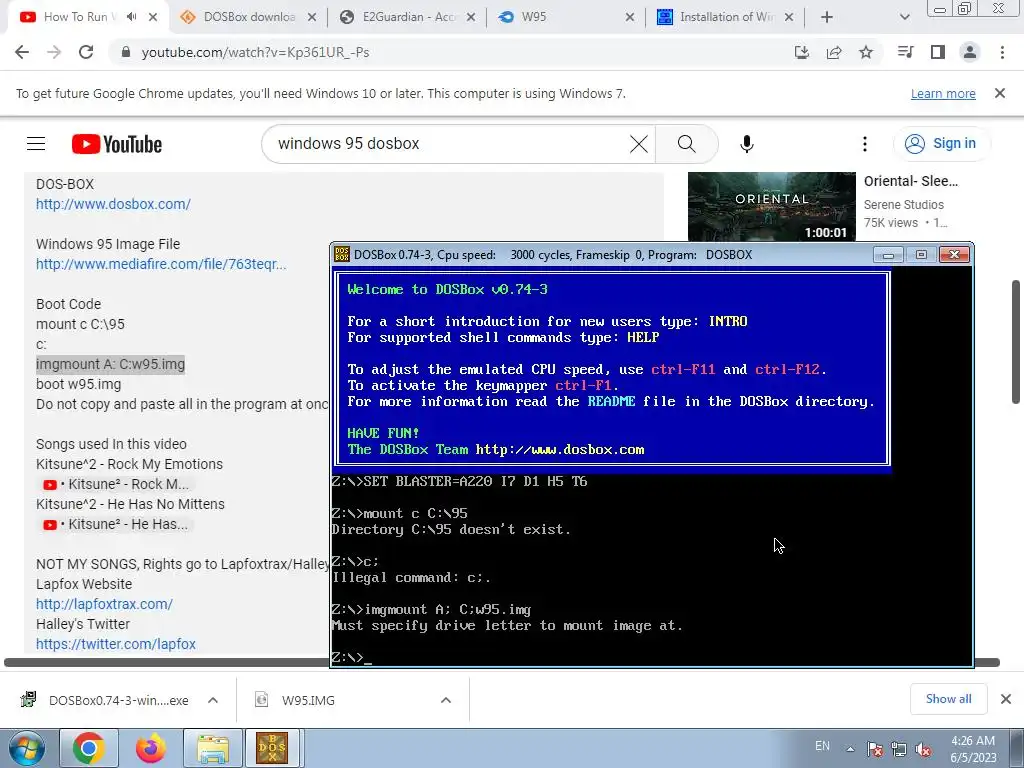
Task: Open the dosbox.com link in description
Action: click(113, 204)
